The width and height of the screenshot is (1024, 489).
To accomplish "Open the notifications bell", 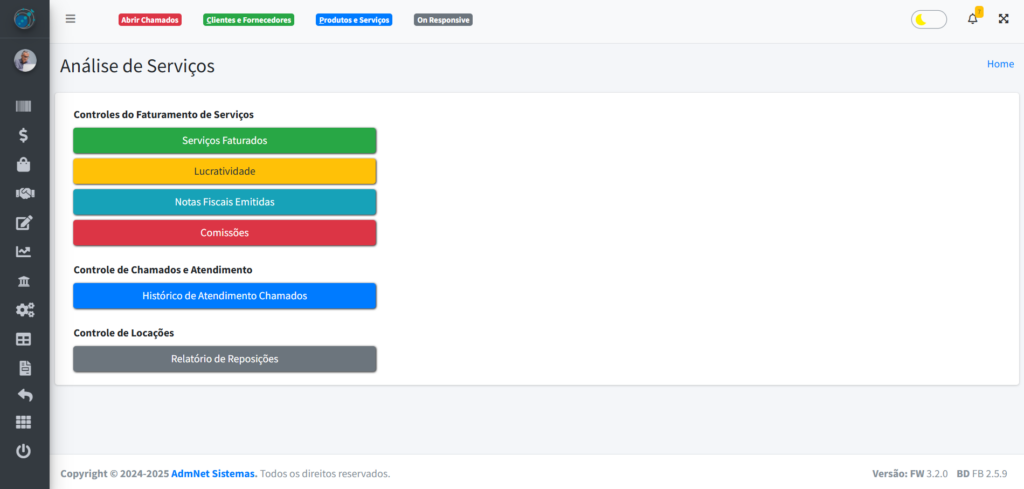I will pos(972,19).
